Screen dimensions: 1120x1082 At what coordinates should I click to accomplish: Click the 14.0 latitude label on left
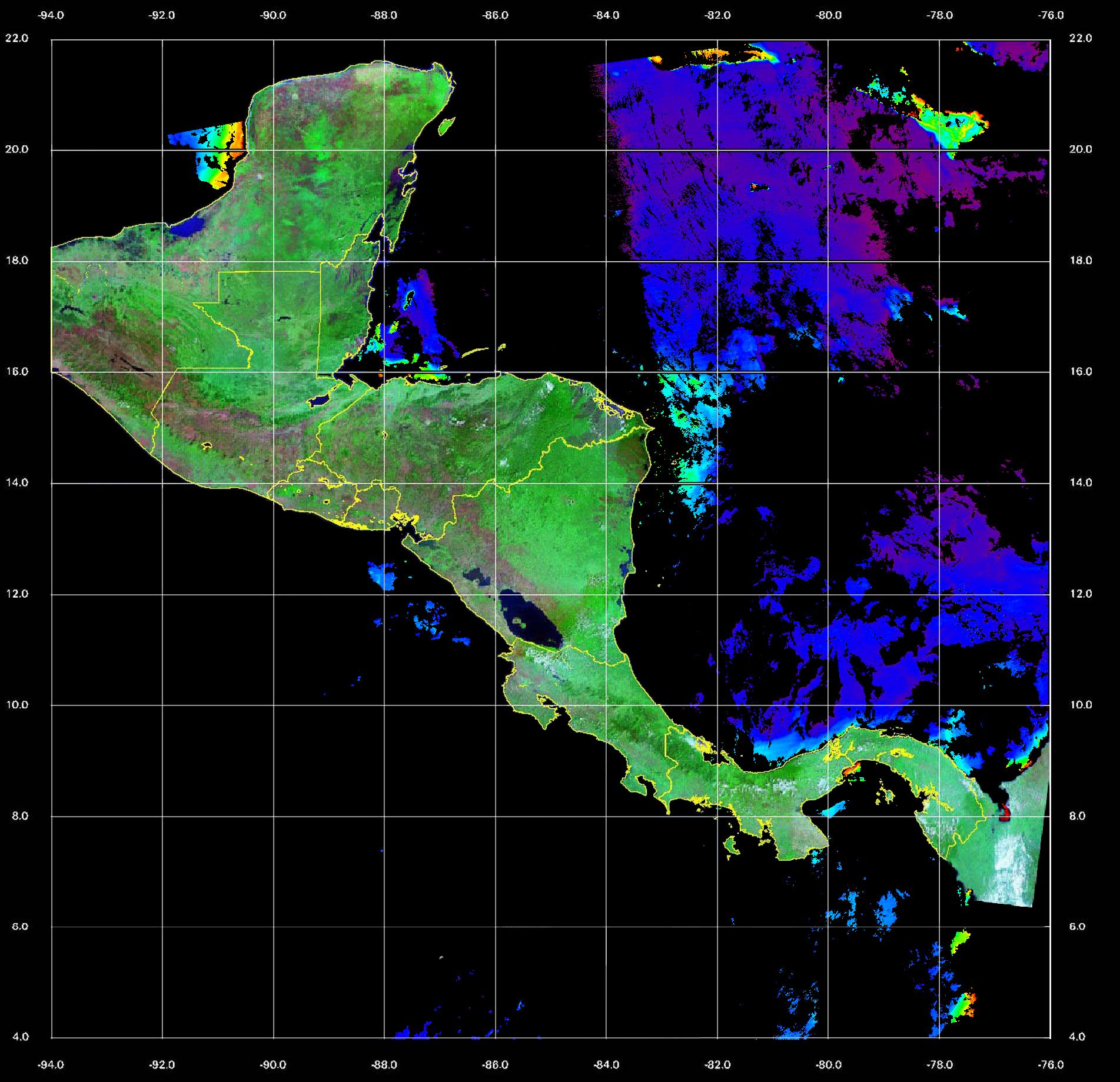[16, 482]
